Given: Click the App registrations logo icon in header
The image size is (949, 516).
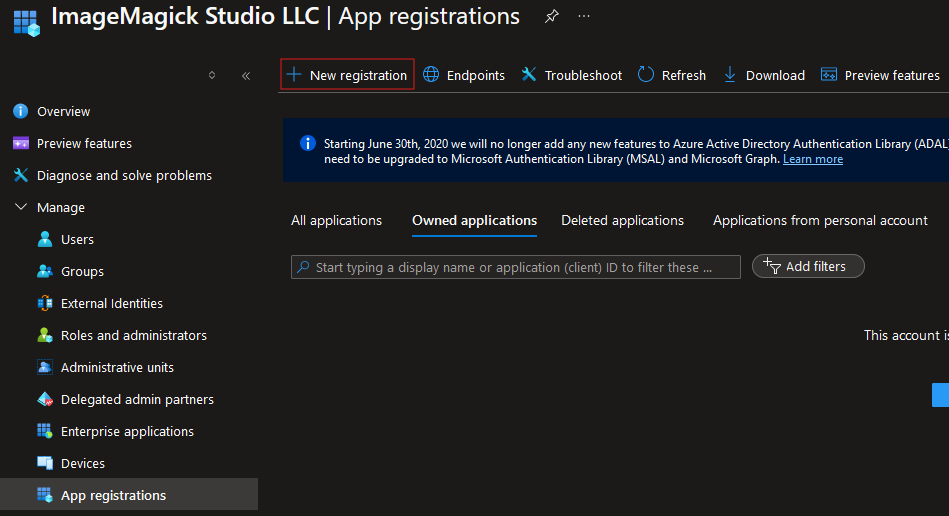Looking at the screenshot, I should pos(27,23).
